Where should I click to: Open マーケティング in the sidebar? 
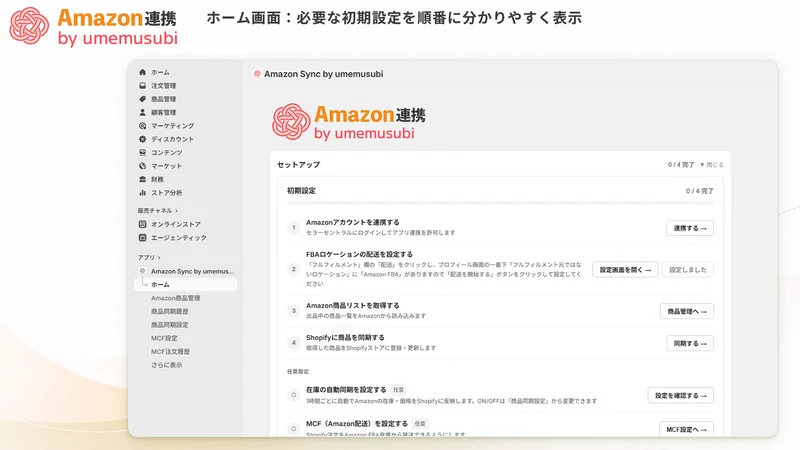point(172,126)
